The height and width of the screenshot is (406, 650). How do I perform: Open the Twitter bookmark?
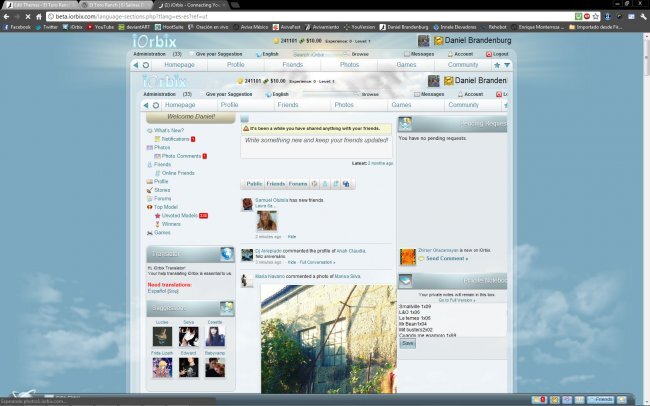(47, 27)
